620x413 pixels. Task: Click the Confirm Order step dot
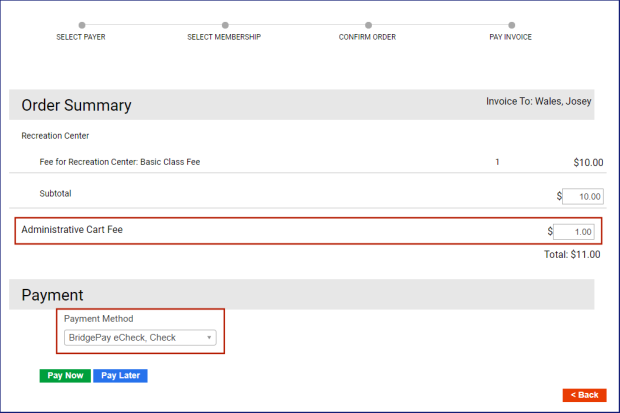[x=368, y=25]
